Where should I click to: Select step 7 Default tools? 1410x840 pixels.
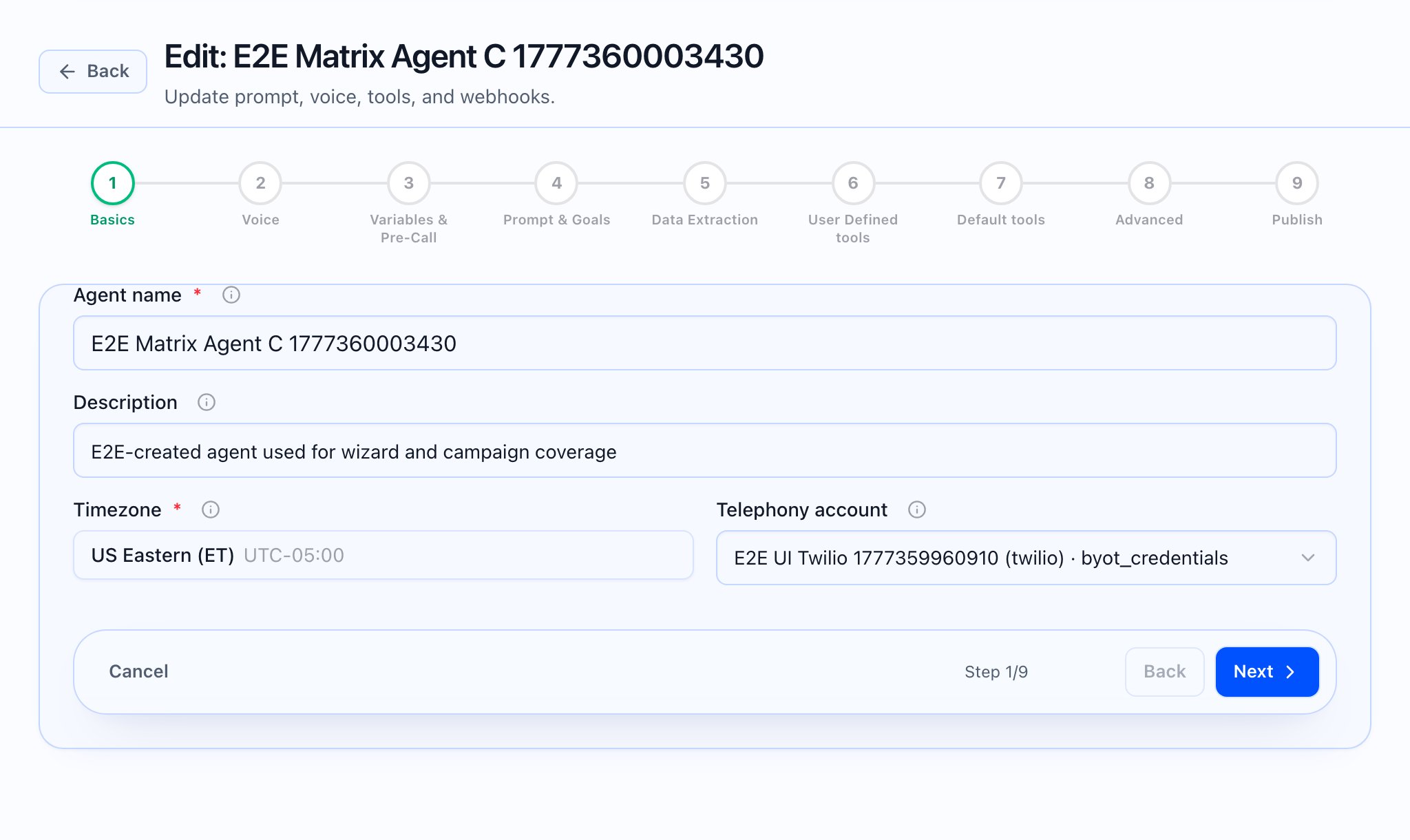(1001, 183)
